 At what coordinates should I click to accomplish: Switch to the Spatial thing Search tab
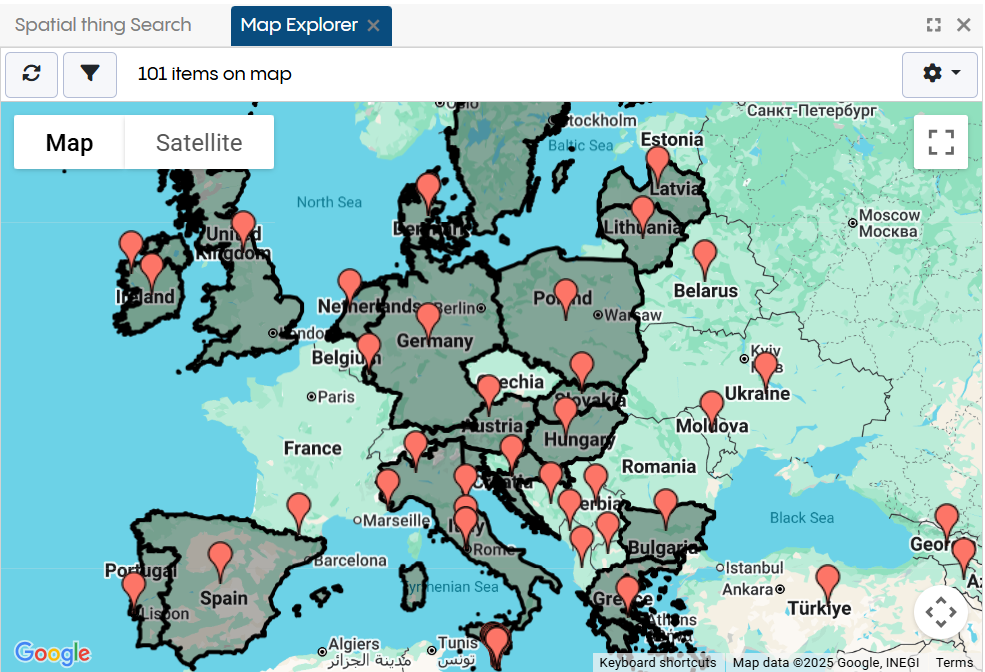[x=103, y=24]
